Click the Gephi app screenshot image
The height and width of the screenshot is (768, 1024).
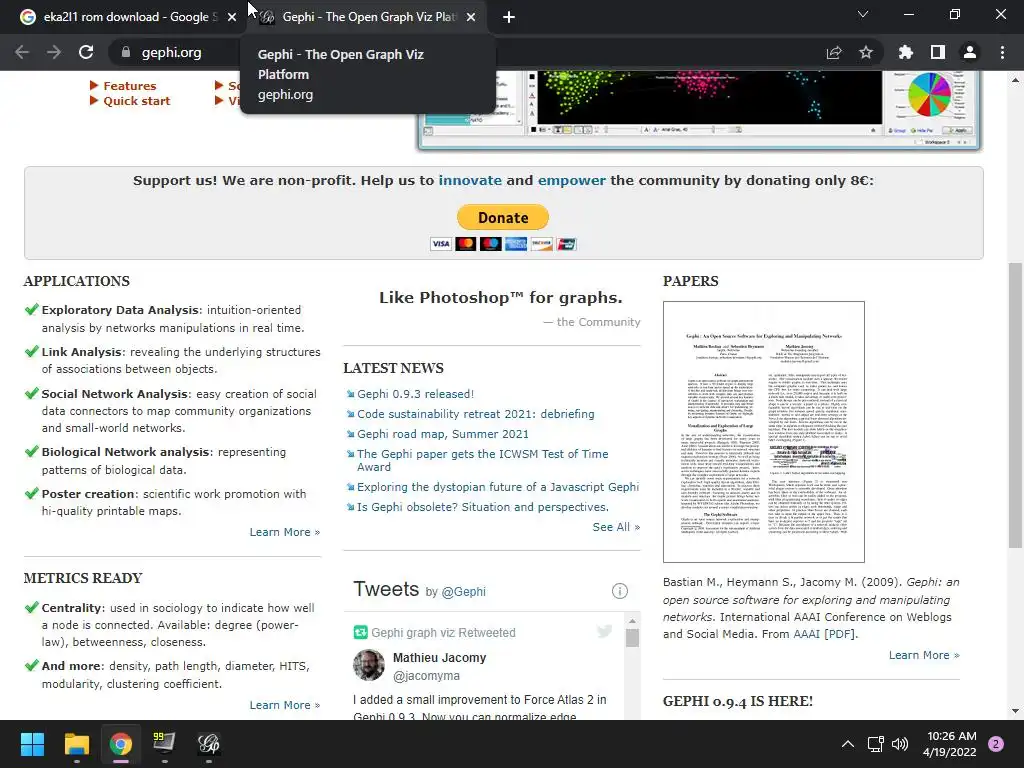click(699, 110)
